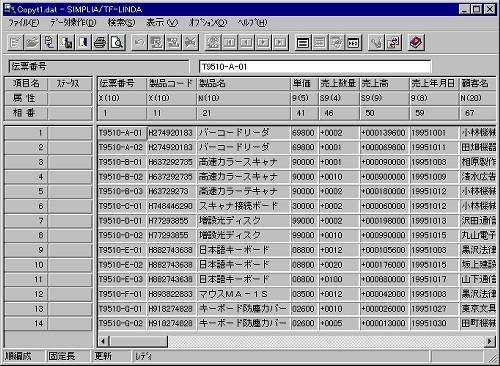Select row number 9 button

pos(26,250)
